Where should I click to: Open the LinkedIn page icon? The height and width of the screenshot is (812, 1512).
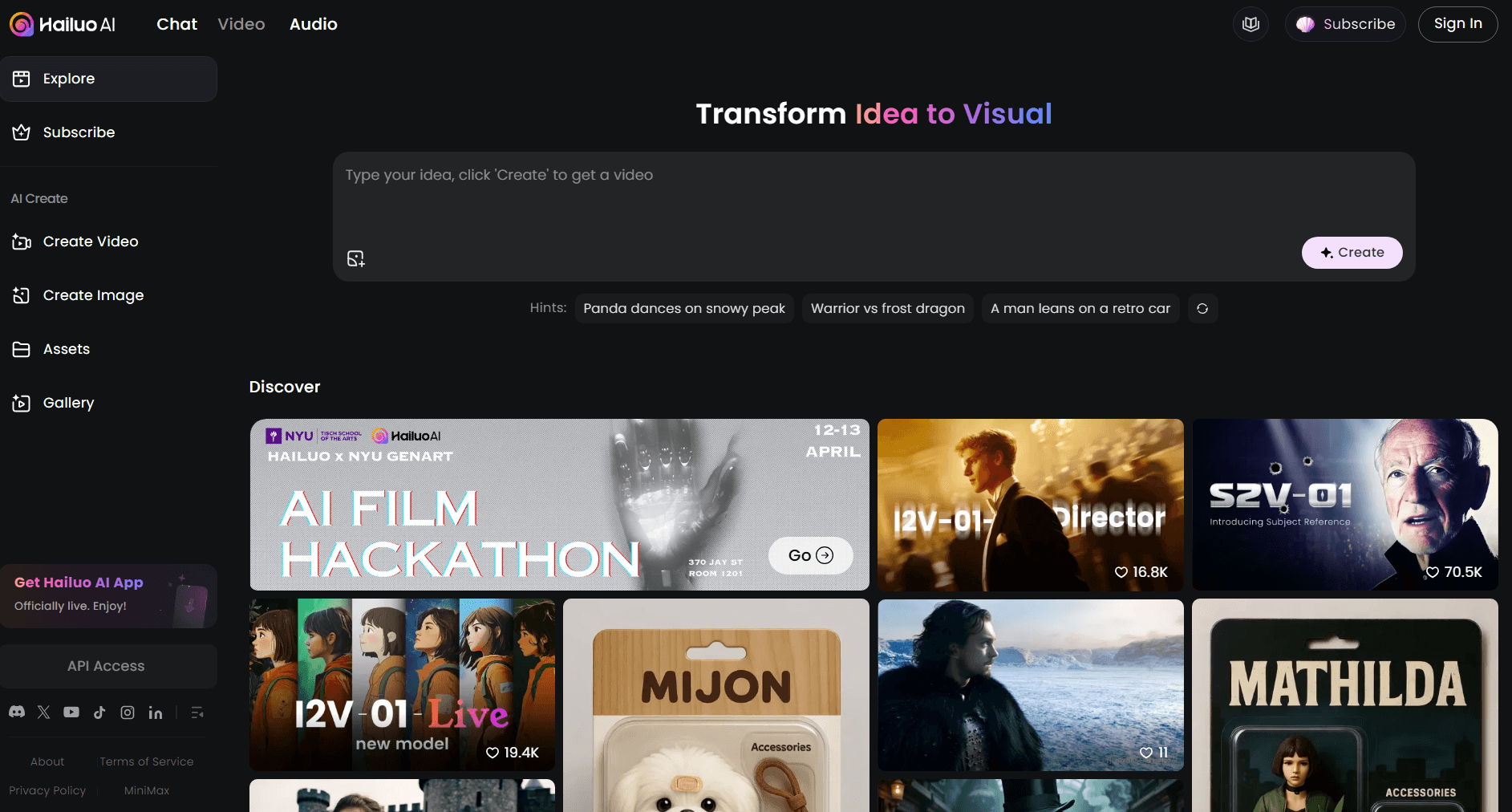pyautogui.click(x=156, y=712)
